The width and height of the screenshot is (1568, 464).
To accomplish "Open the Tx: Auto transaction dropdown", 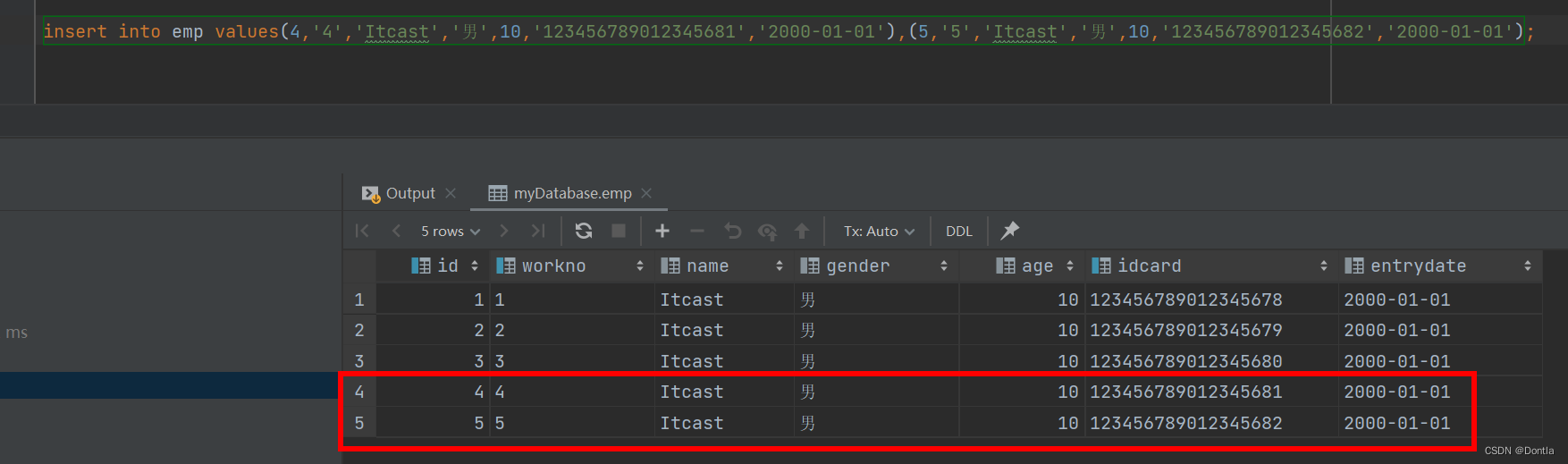I will point(879,231).
